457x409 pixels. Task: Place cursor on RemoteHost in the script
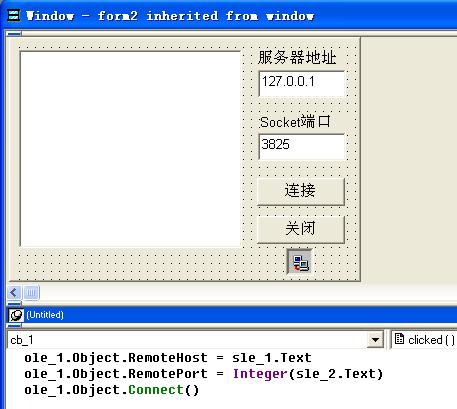[168, 358]
